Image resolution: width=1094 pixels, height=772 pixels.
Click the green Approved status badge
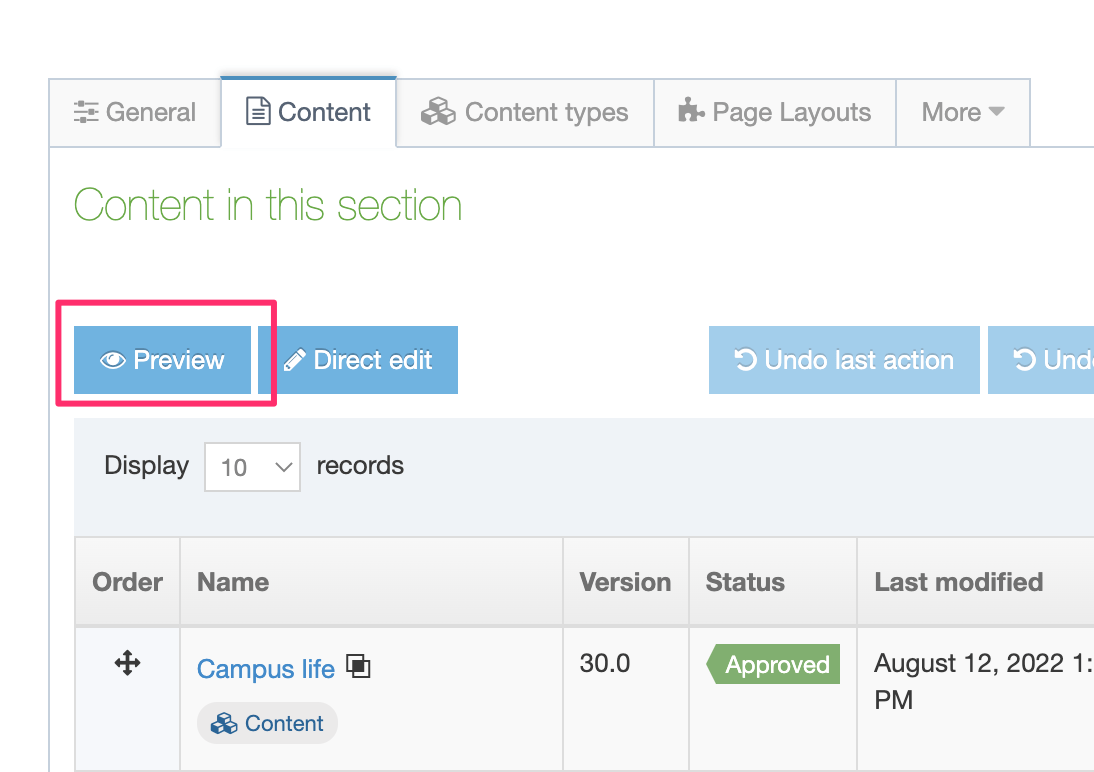[775, 665]
